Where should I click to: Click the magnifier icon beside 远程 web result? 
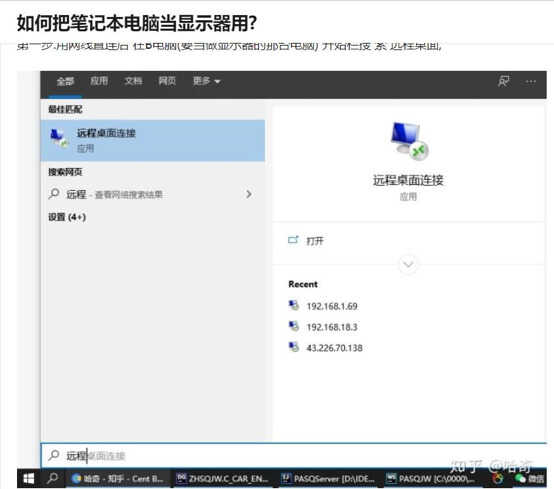pos(54,194)
